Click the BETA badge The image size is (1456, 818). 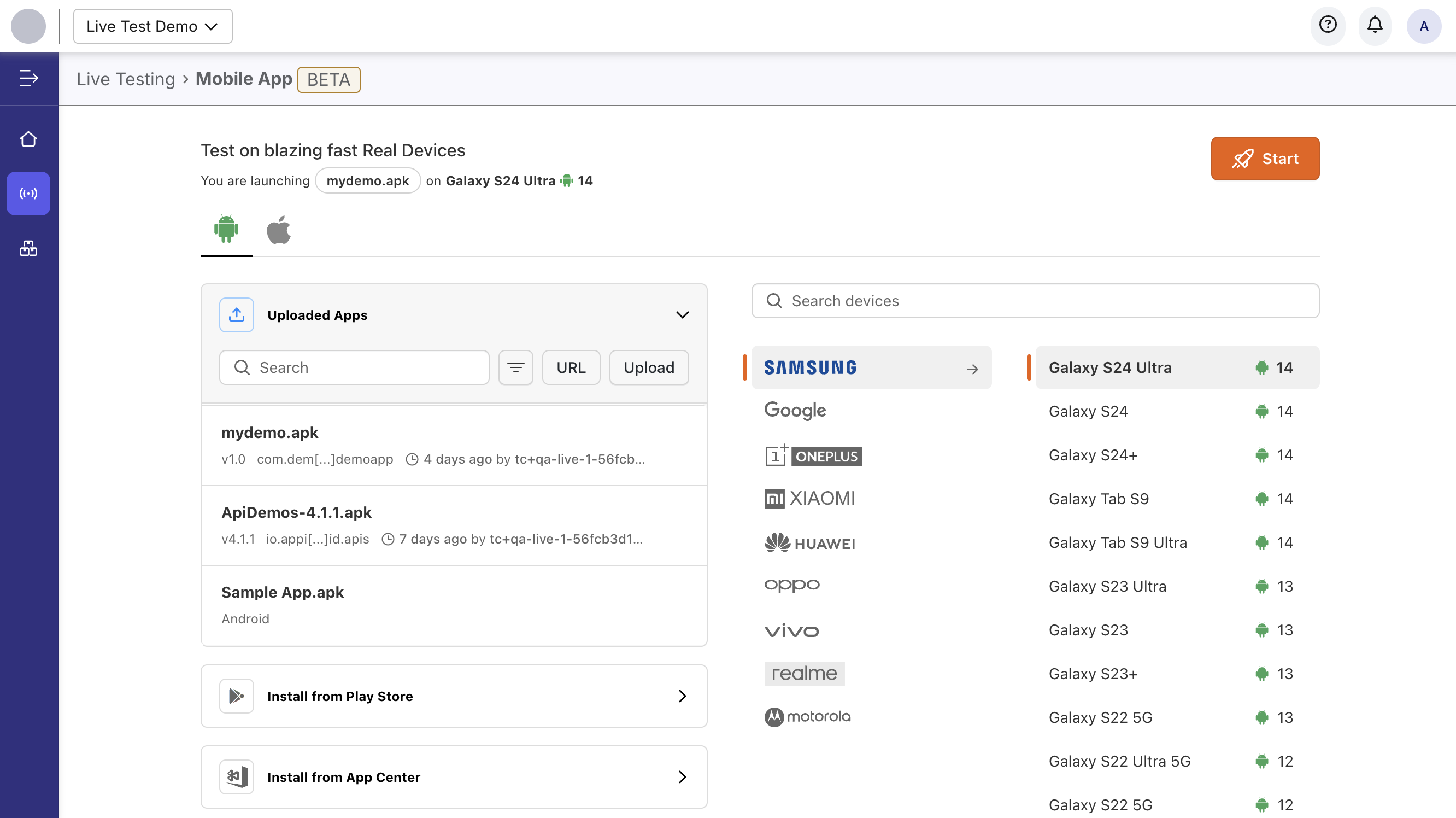(328, 80)
